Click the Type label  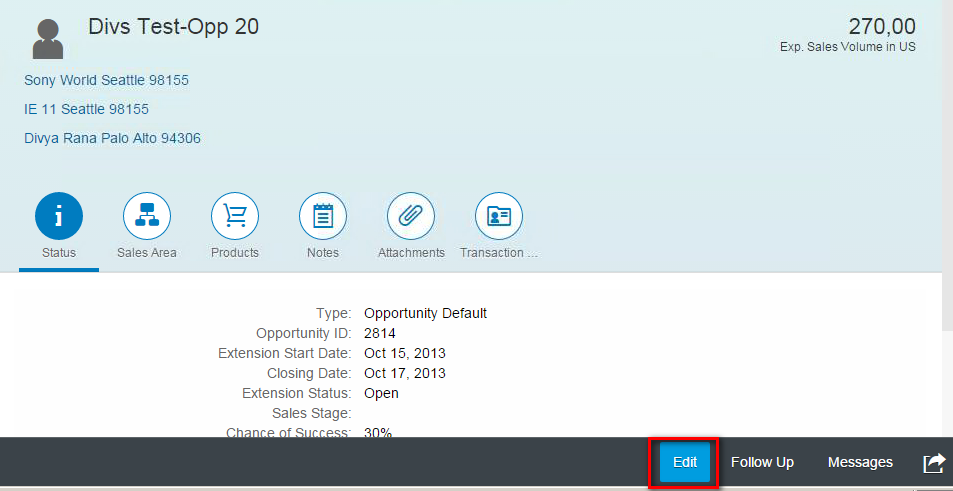click(x=334, y=314)
